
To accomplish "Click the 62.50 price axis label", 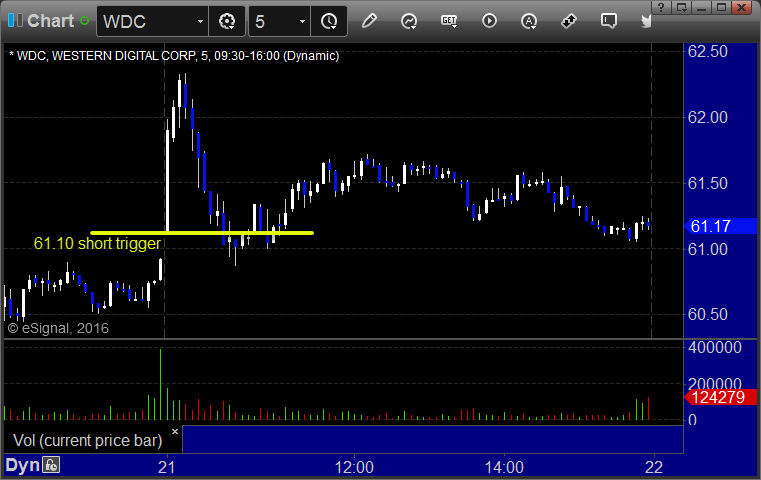I will pyautogui.click(x=708, y=51).
